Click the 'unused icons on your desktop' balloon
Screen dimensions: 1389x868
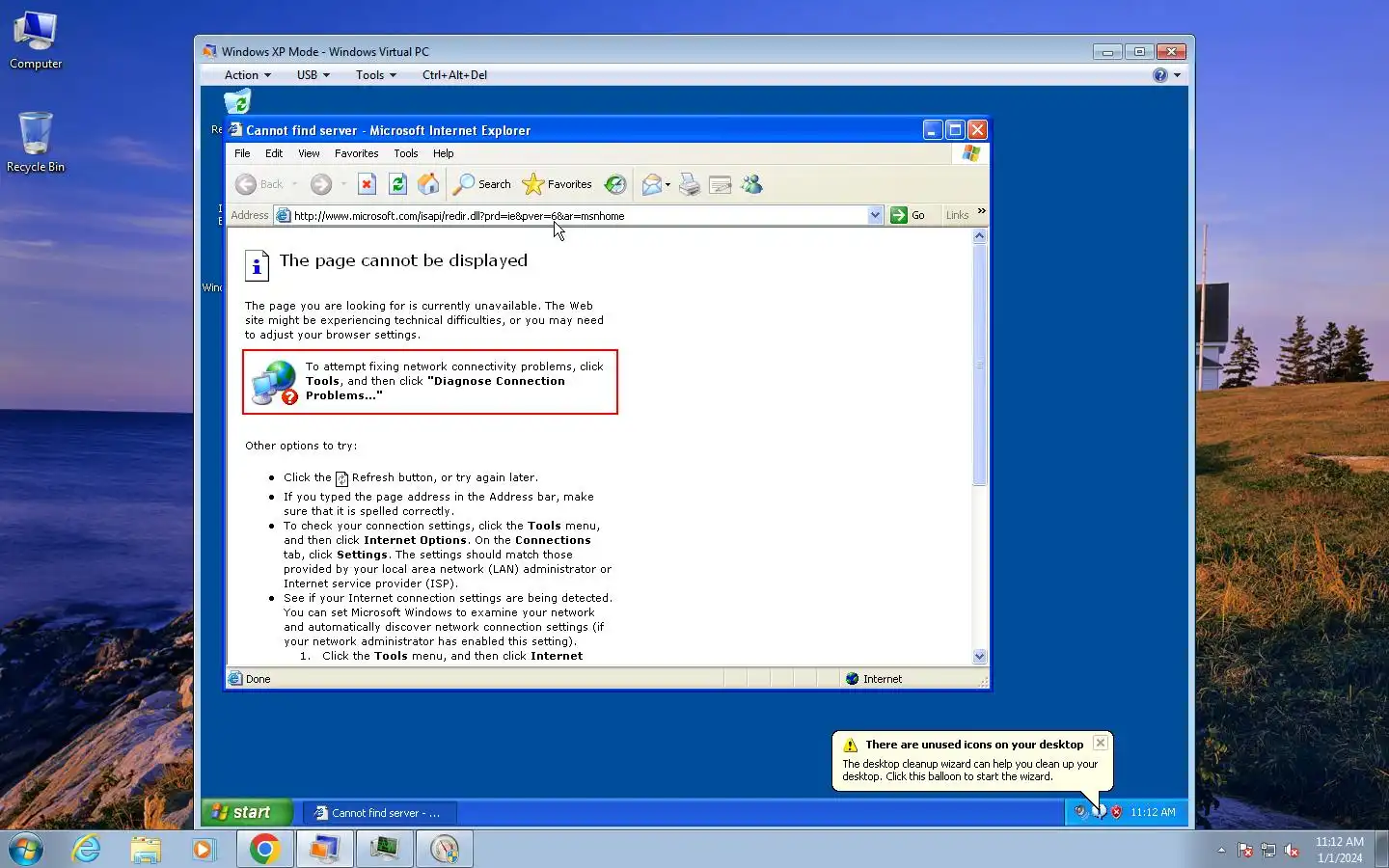click(x=972, y=760)
